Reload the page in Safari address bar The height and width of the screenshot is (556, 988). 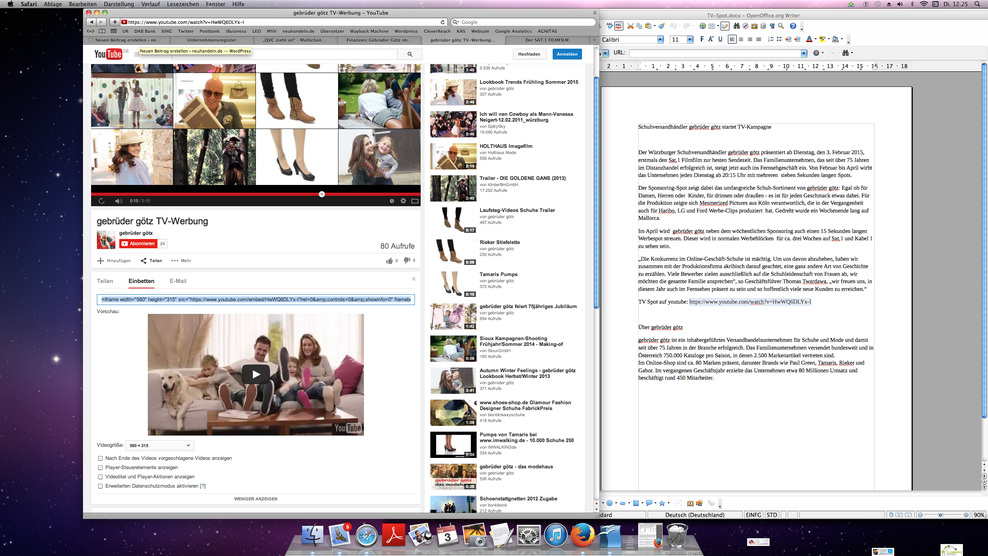443,22
